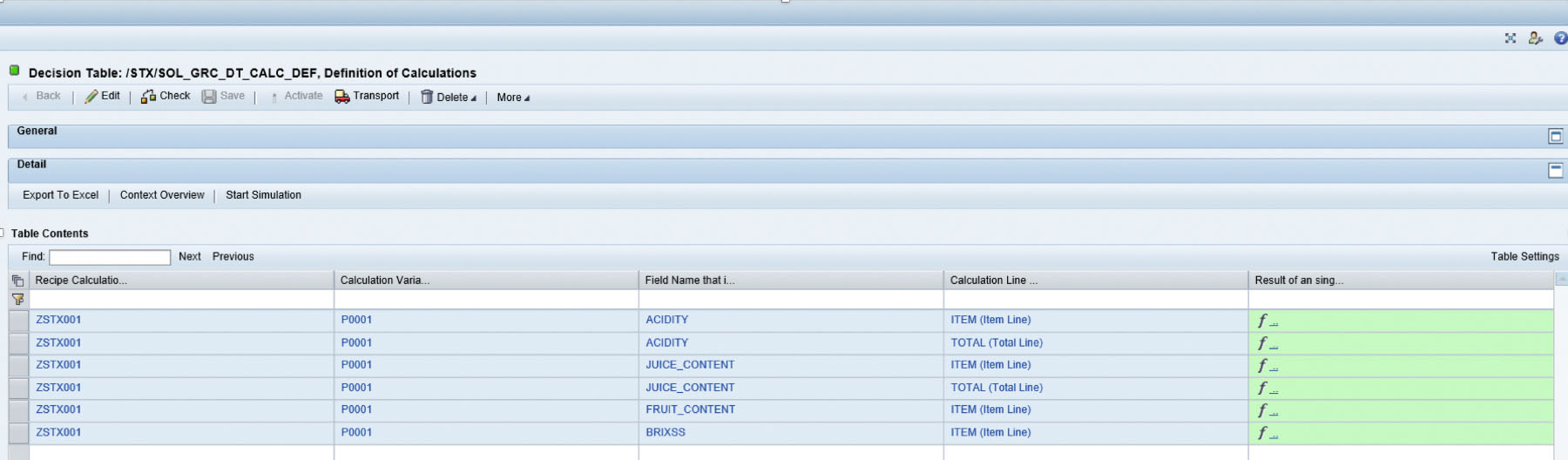This screenshot has width=1568, height=460.
Task: Open Table Settings
Action: pyautogui.click(x=1524, y=256)
